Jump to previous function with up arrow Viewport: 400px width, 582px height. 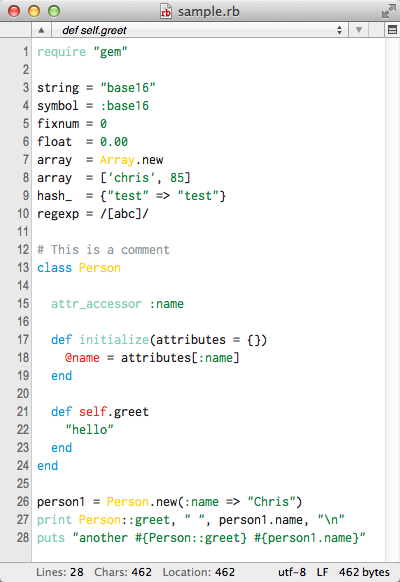41,30
